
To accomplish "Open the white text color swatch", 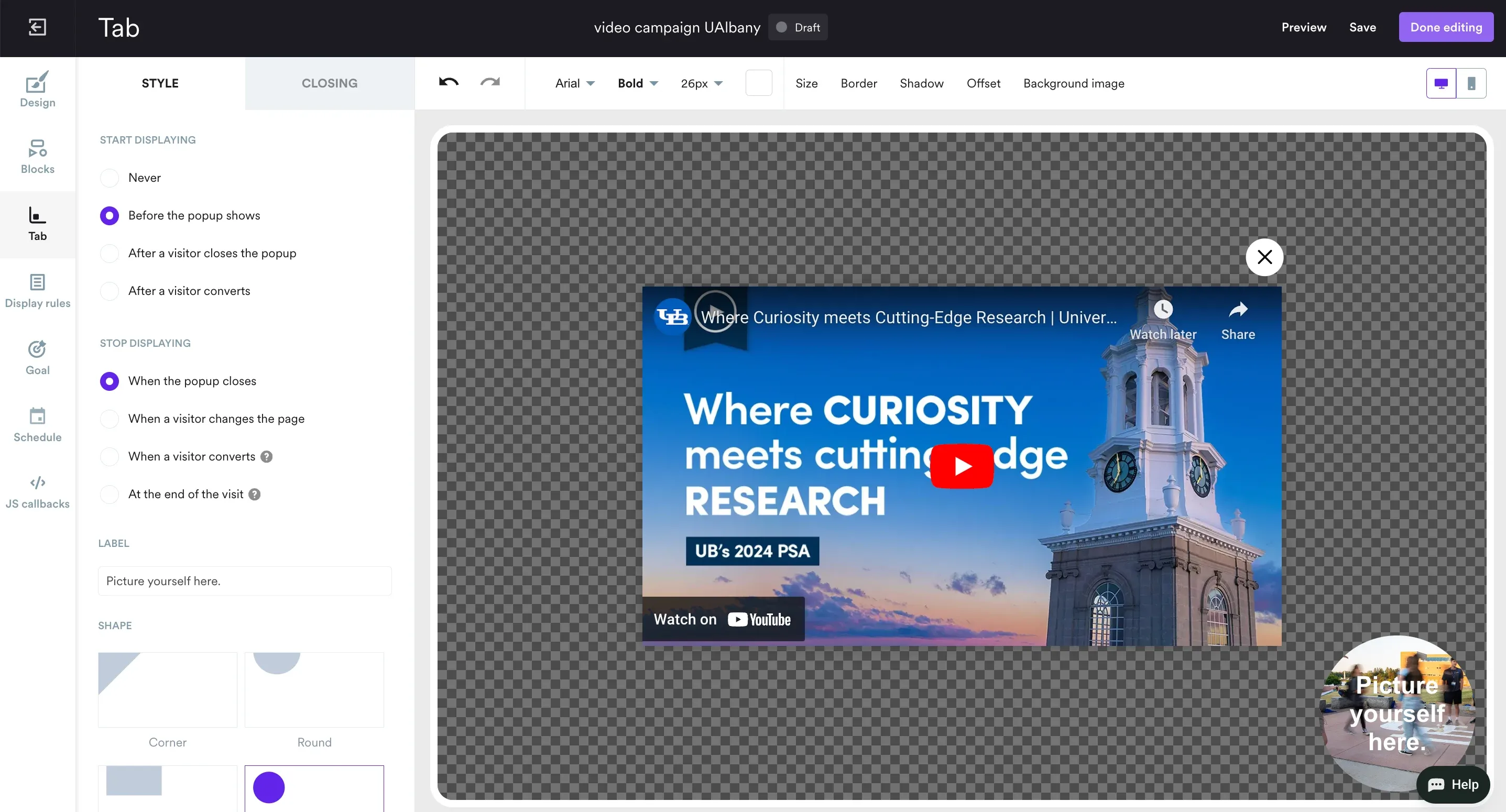I will coord(759,83).
